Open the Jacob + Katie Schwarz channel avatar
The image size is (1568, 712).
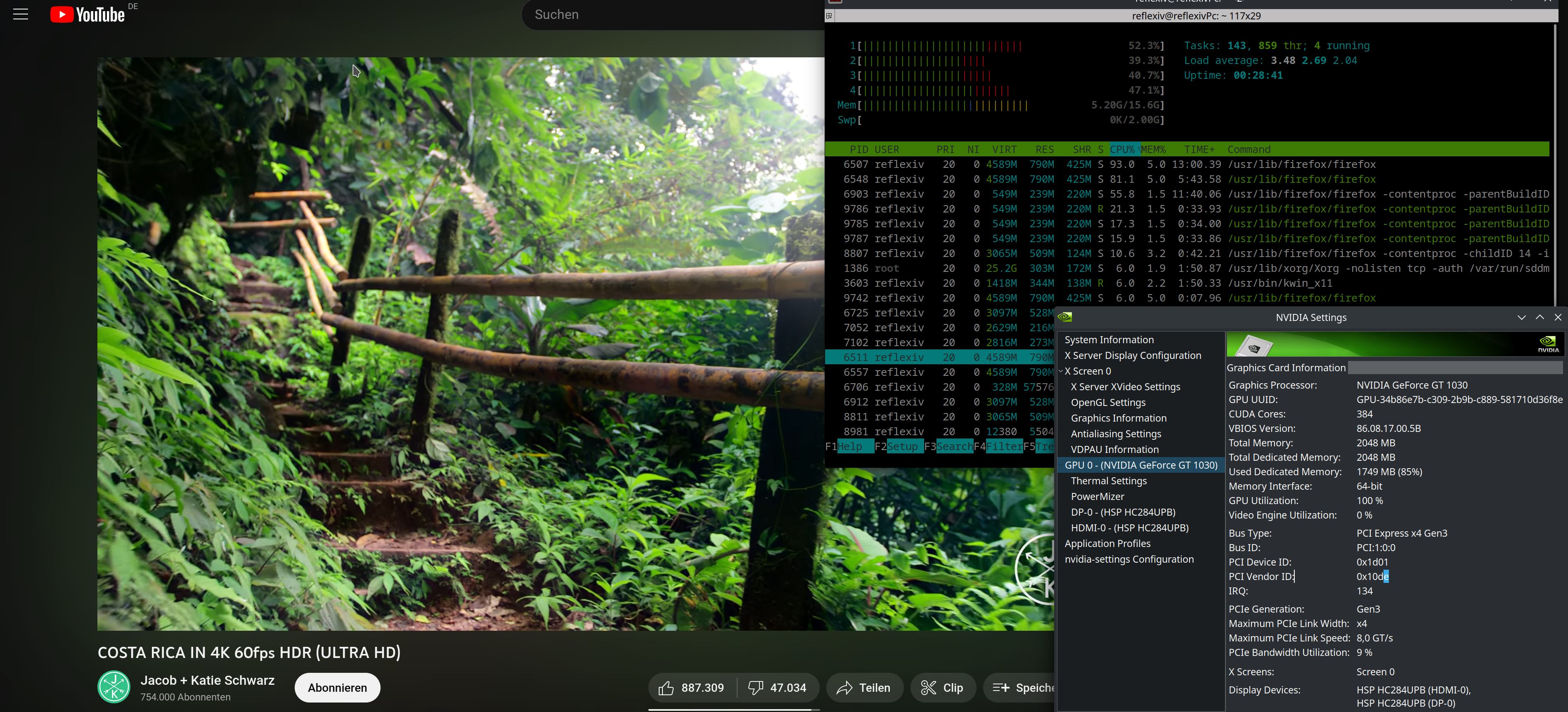pos(114,687)
